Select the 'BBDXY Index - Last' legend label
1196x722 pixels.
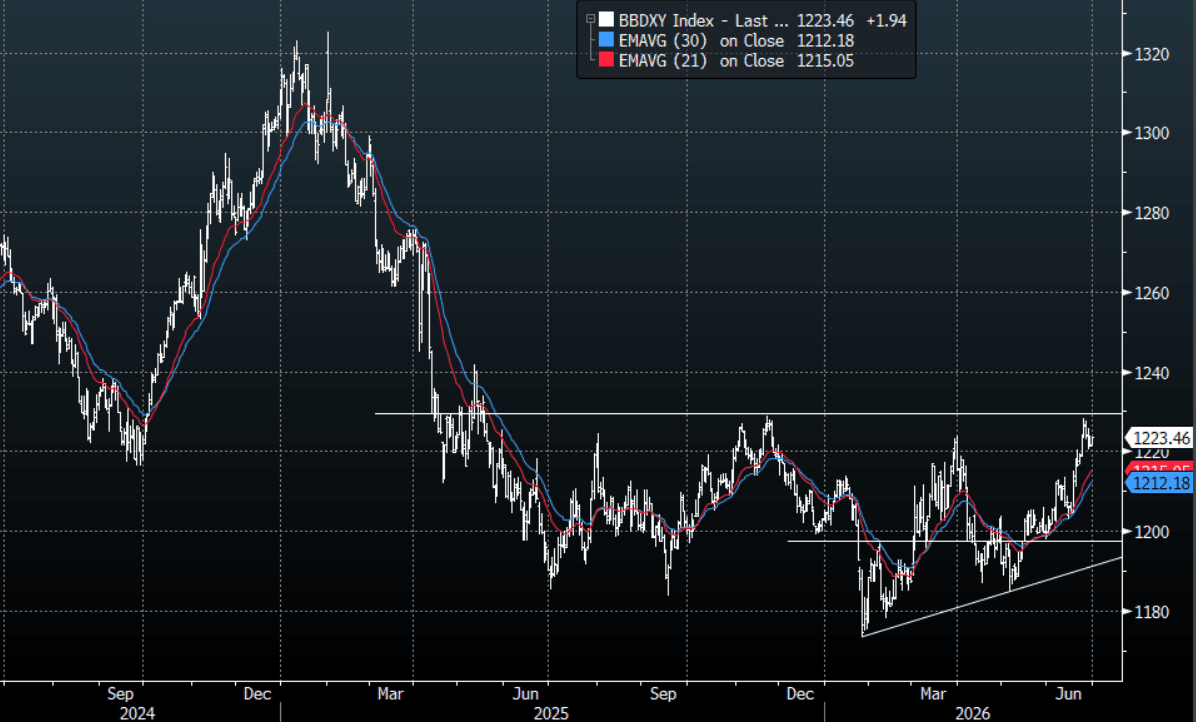click(x=703, y=21)
